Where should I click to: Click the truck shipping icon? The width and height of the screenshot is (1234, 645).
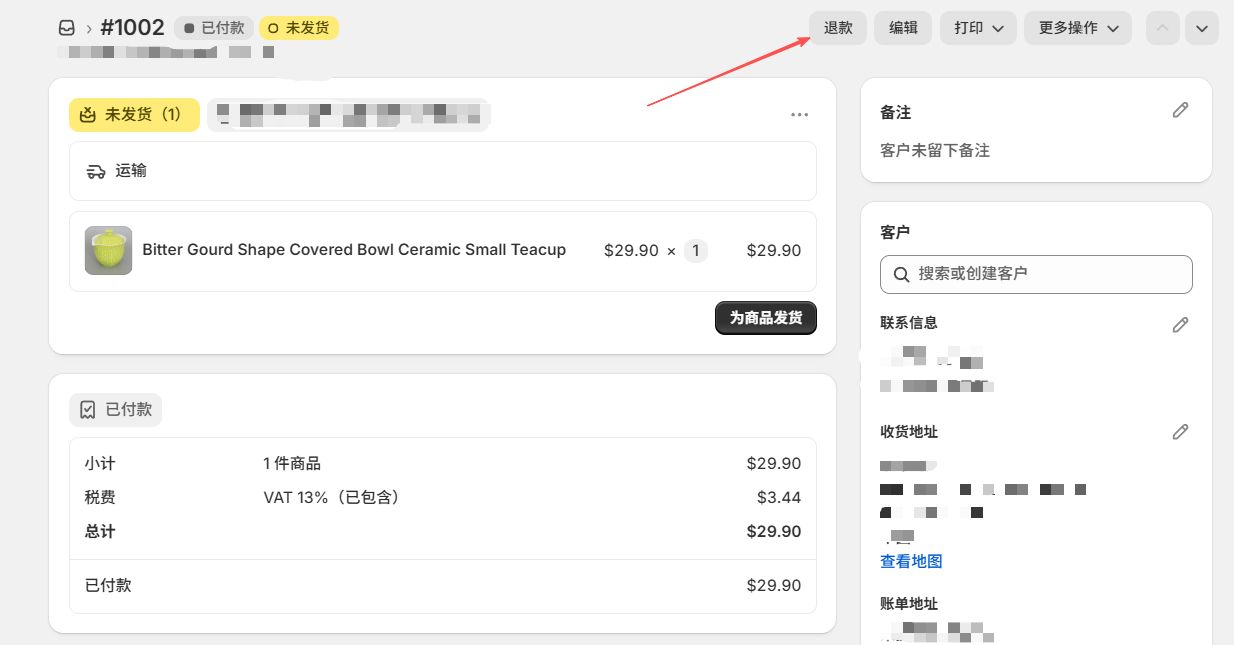pyautogui.click(x=96, y=171)
